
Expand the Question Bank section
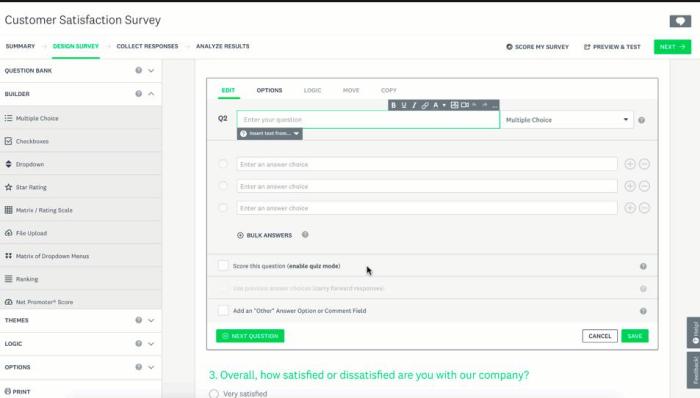tap(151, 71)
